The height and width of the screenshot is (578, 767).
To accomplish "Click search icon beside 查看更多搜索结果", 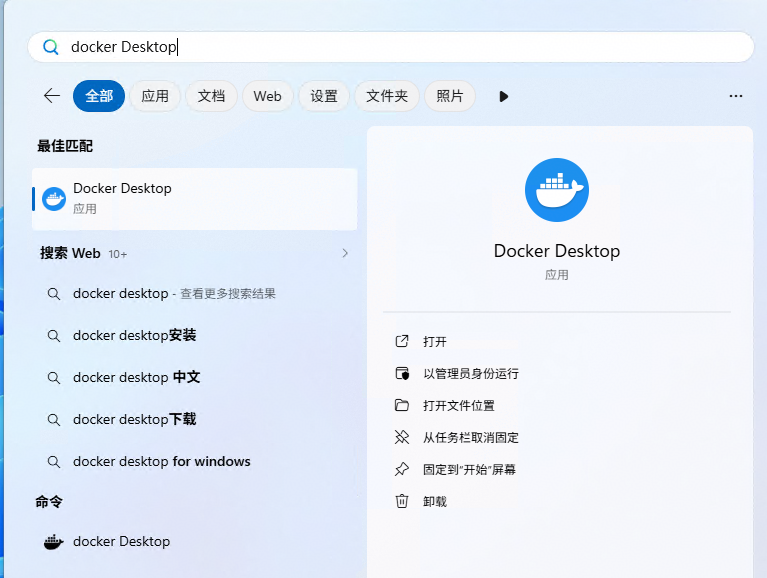I will point(54,294).
